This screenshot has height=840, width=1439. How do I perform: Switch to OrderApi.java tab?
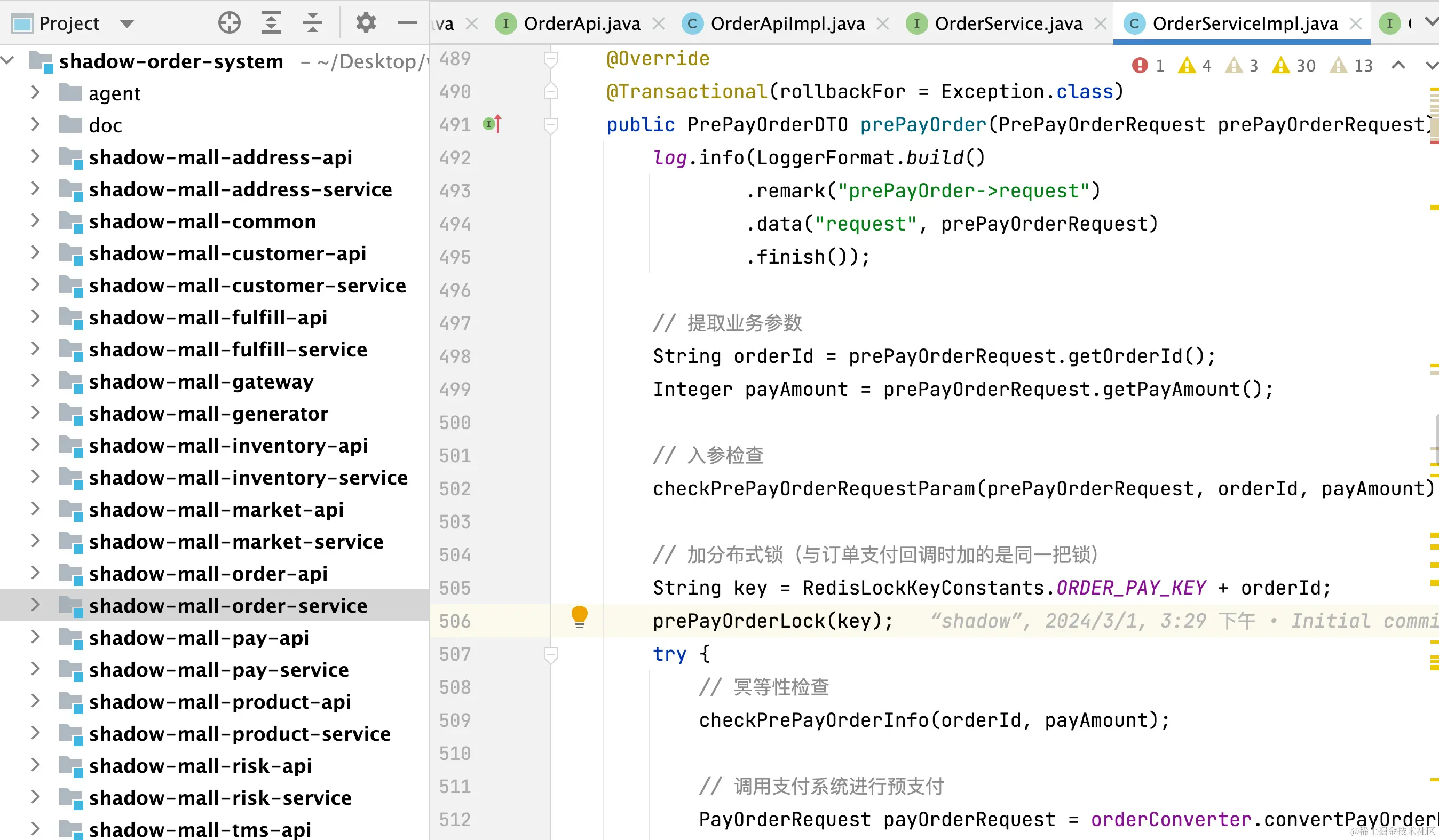(581, 23)
